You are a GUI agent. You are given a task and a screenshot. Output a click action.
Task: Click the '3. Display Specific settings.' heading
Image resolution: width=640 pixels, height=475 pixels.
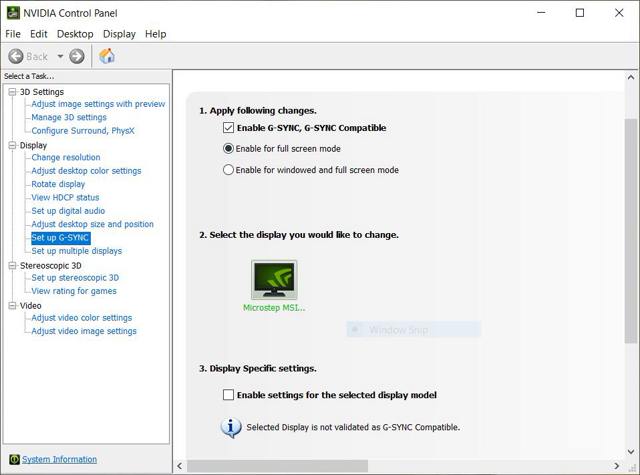pos(258,368)
